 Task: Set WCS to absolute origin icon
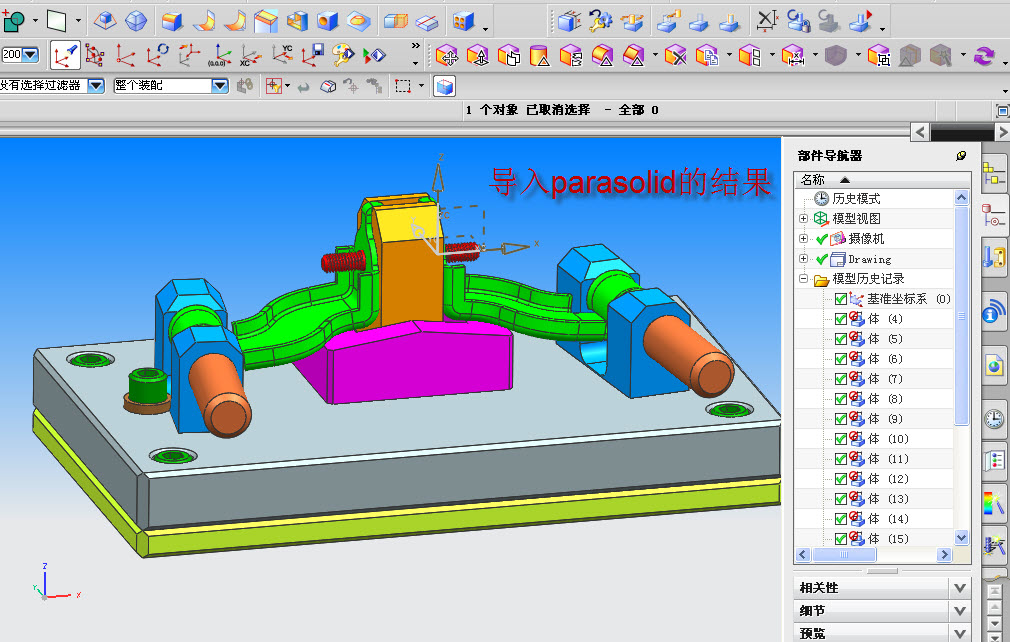(220, 55)
